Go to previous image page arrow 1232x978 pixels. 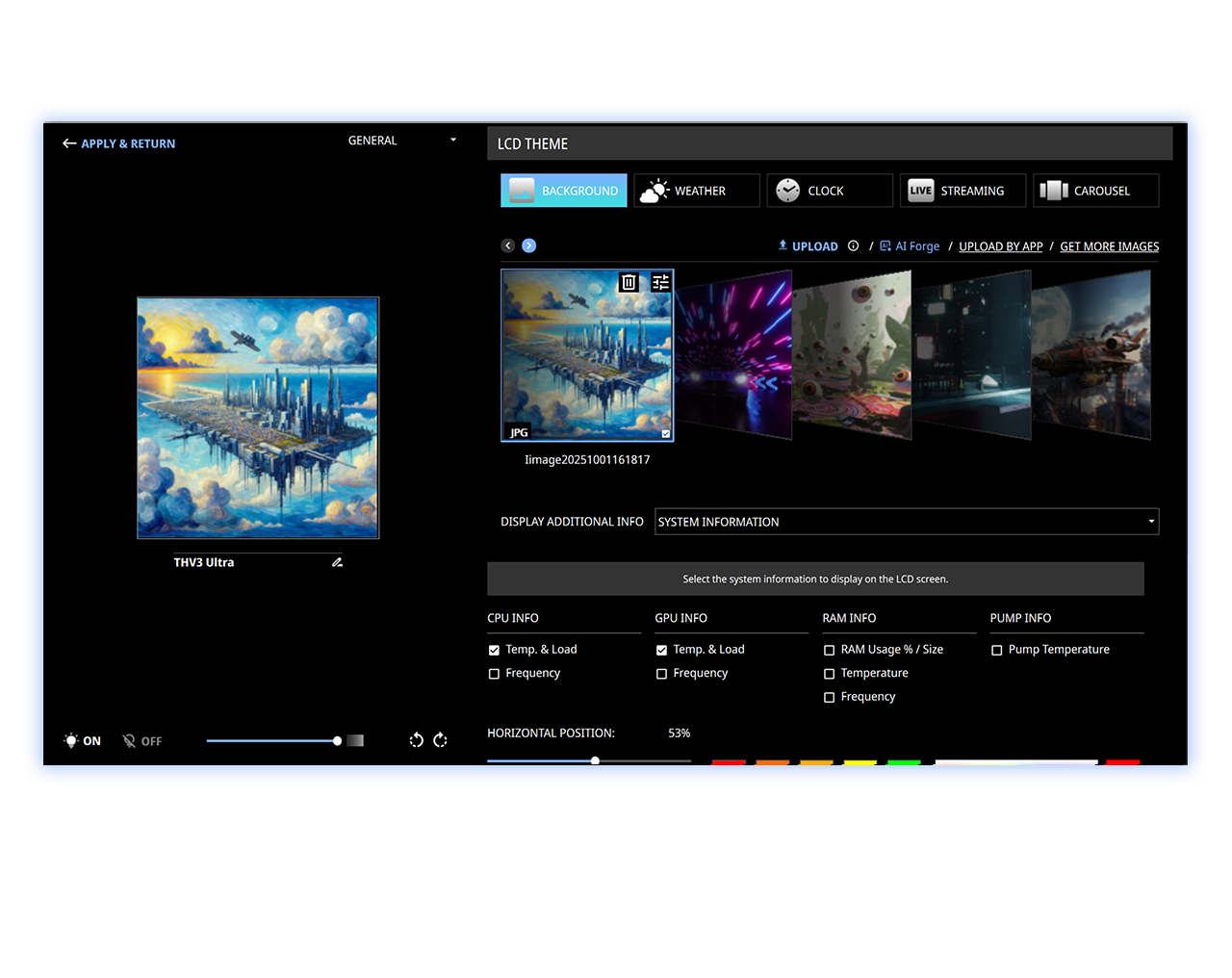508,245
